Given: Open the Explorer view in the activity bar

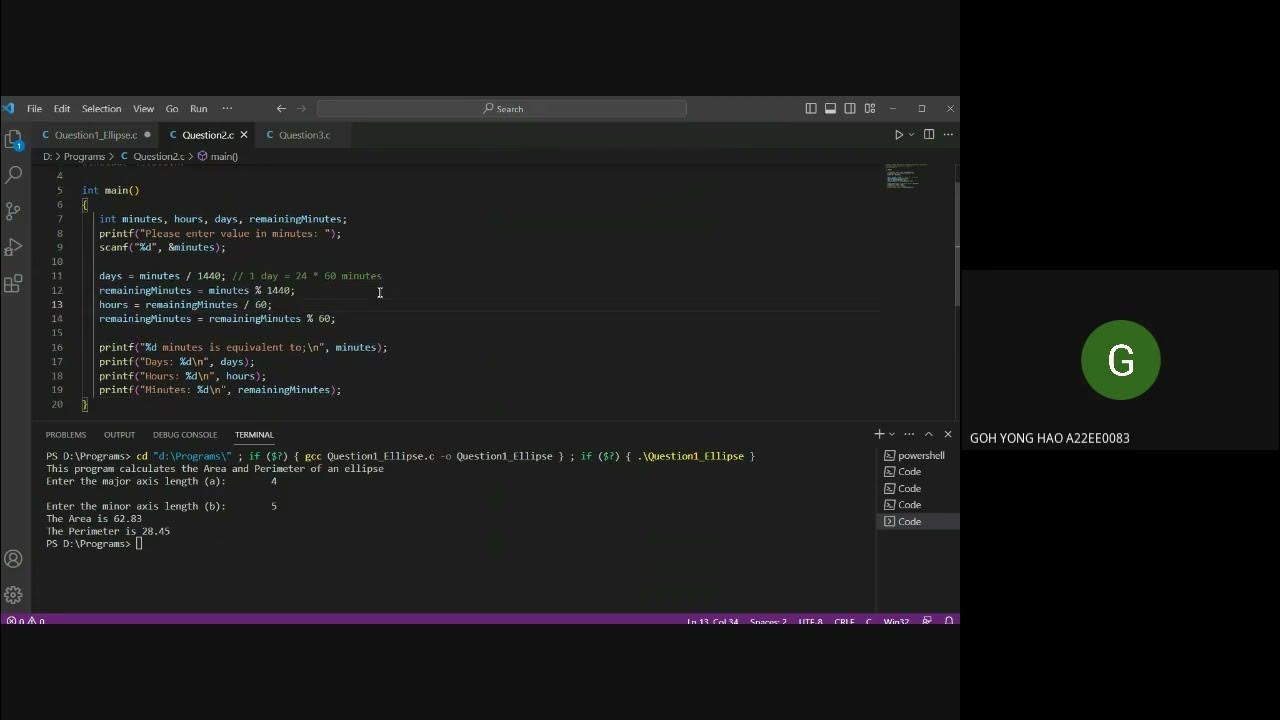Looking at the screenshot, I should [x=13, y=139].
